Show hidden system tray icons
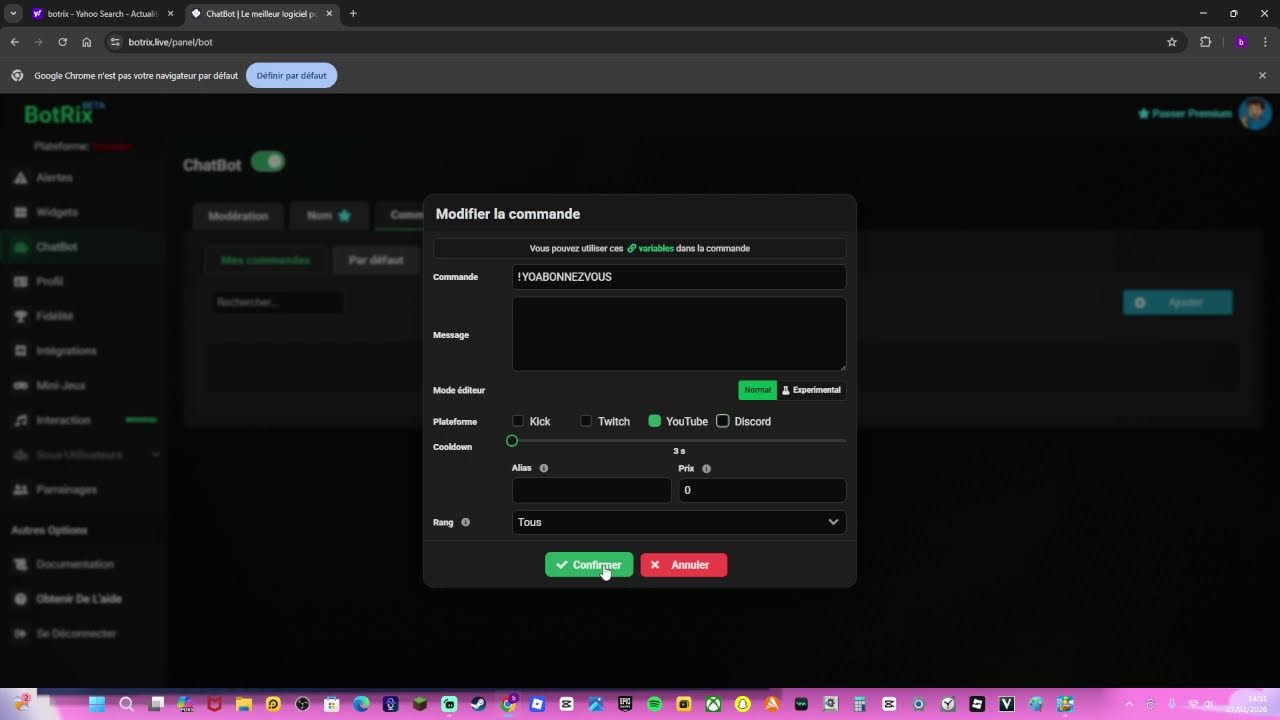 click(x=1129, y=704)
